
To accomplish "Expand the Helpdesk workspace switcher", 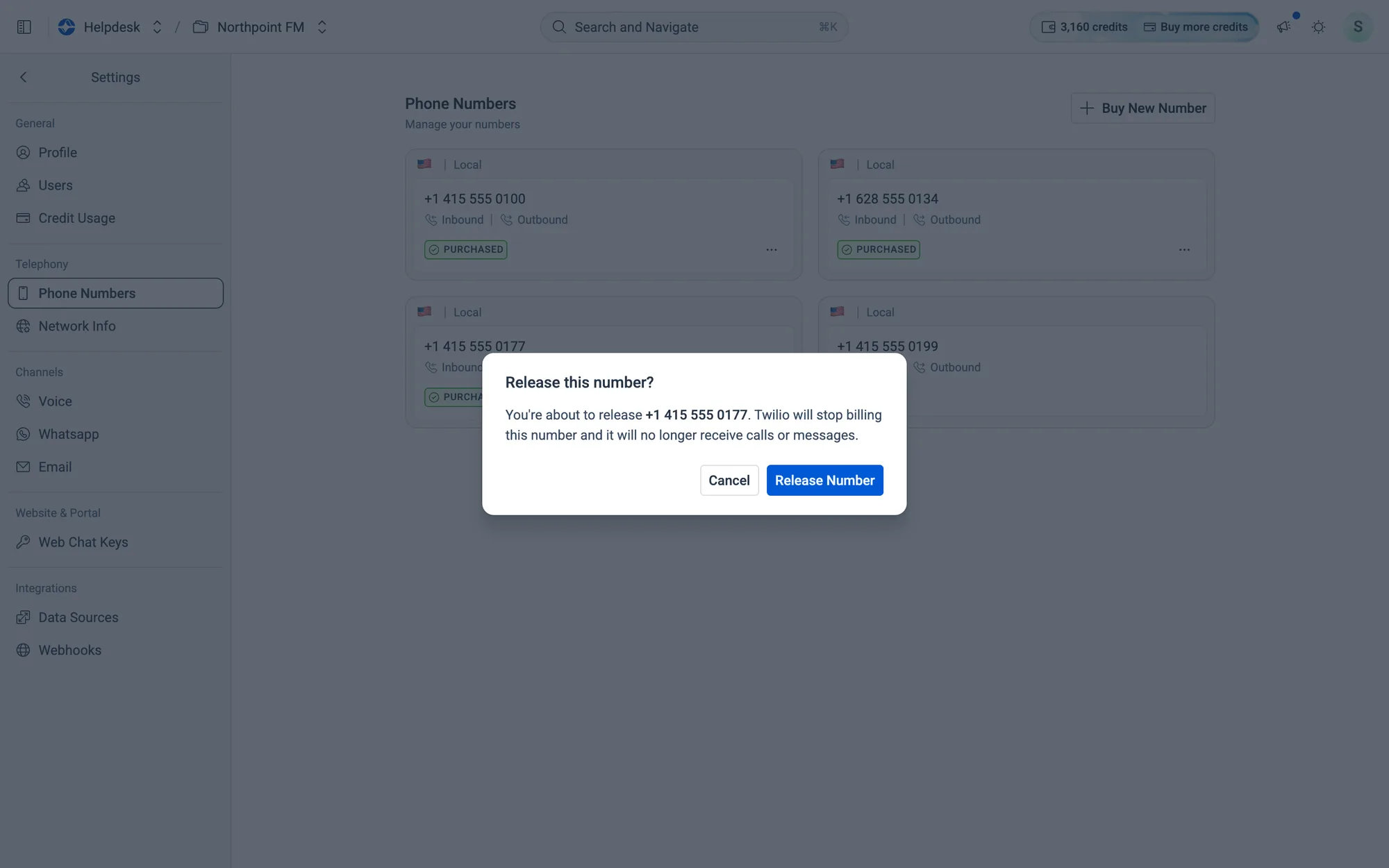I will coord(157,27).
